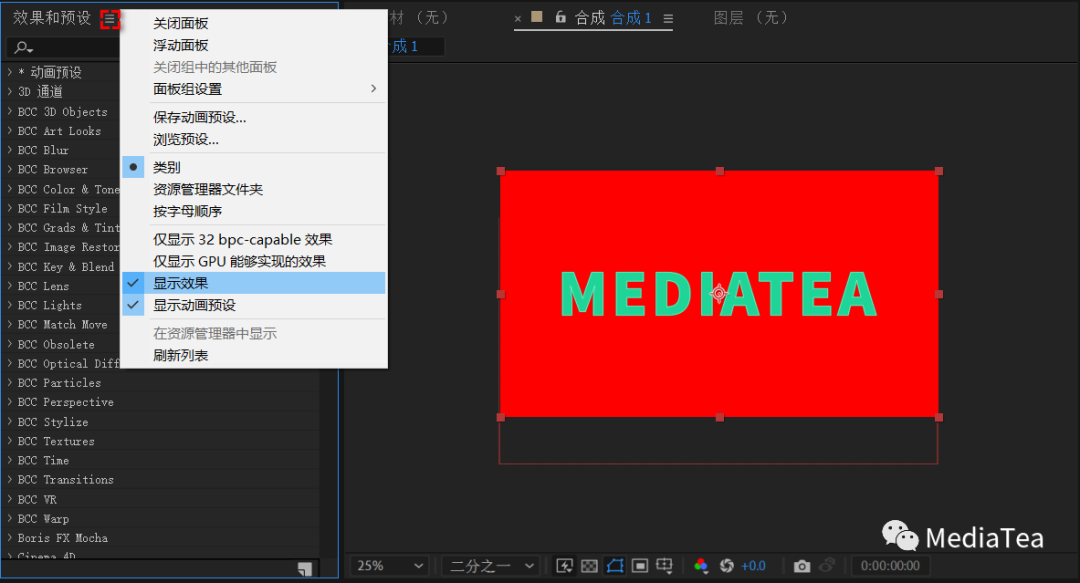Toggle transparency grid icon
Viewport: 1080px width, 583px height.
pyautogui.click(x=590, y=566)
